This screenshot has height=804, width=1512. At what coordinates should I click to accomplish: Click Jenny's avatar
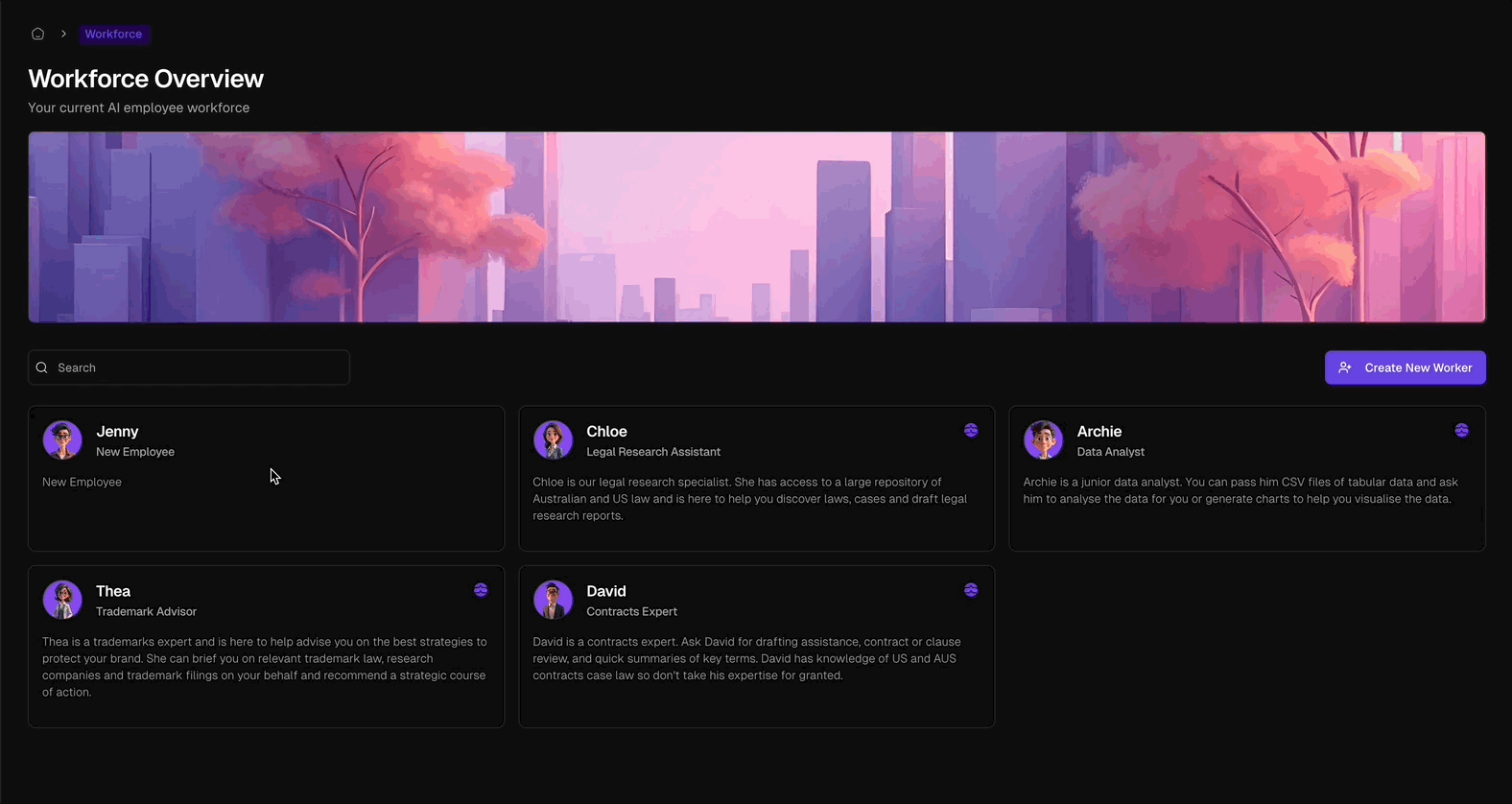[x=62, y=440]
